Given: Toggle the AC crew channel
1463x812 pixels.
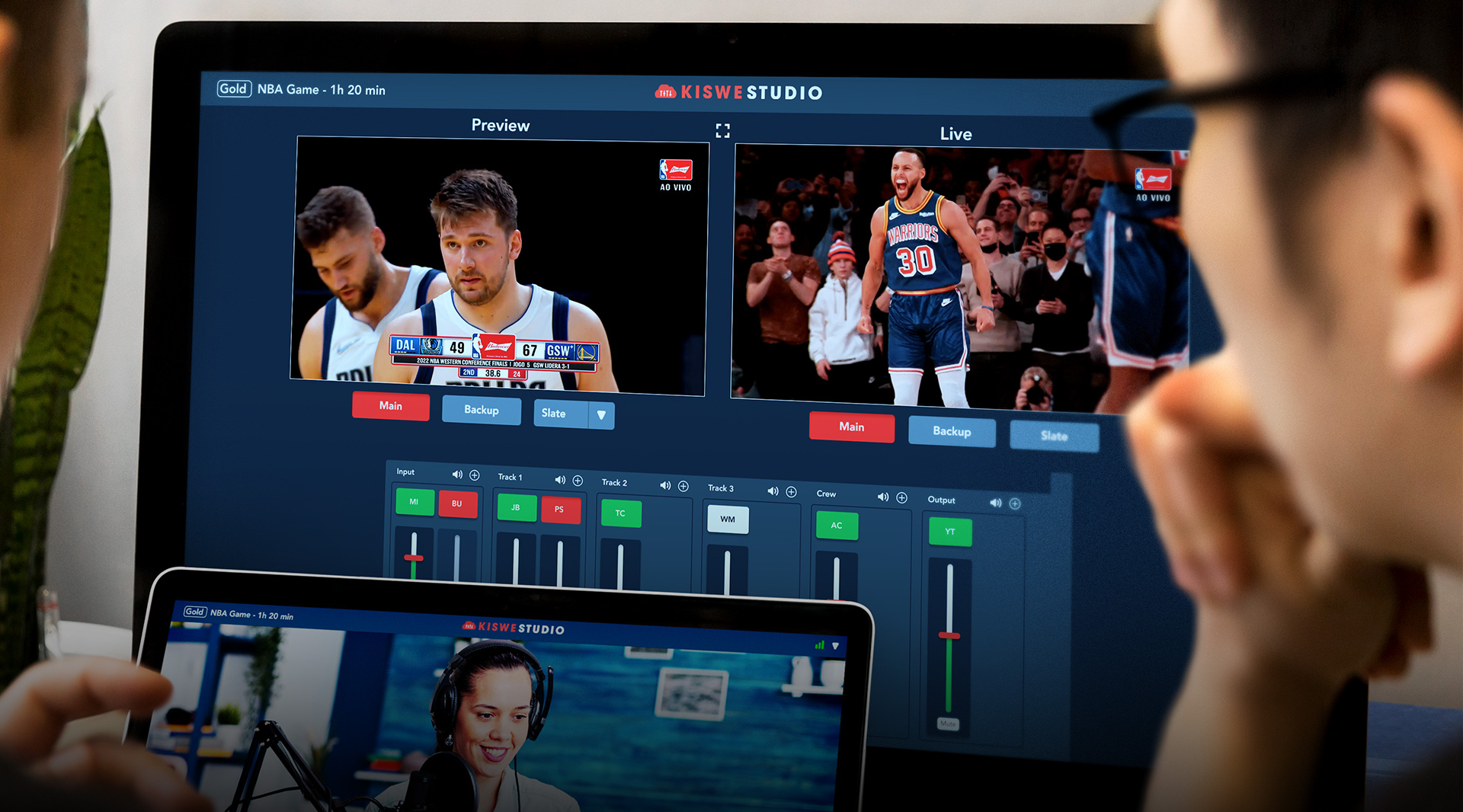Looking at the screenshot, I should click(837, 526).
